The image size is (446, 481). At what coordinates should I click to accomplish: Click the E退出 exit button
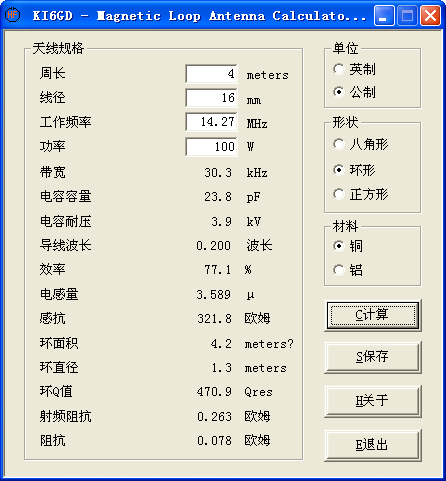click(x=373, y=445)
